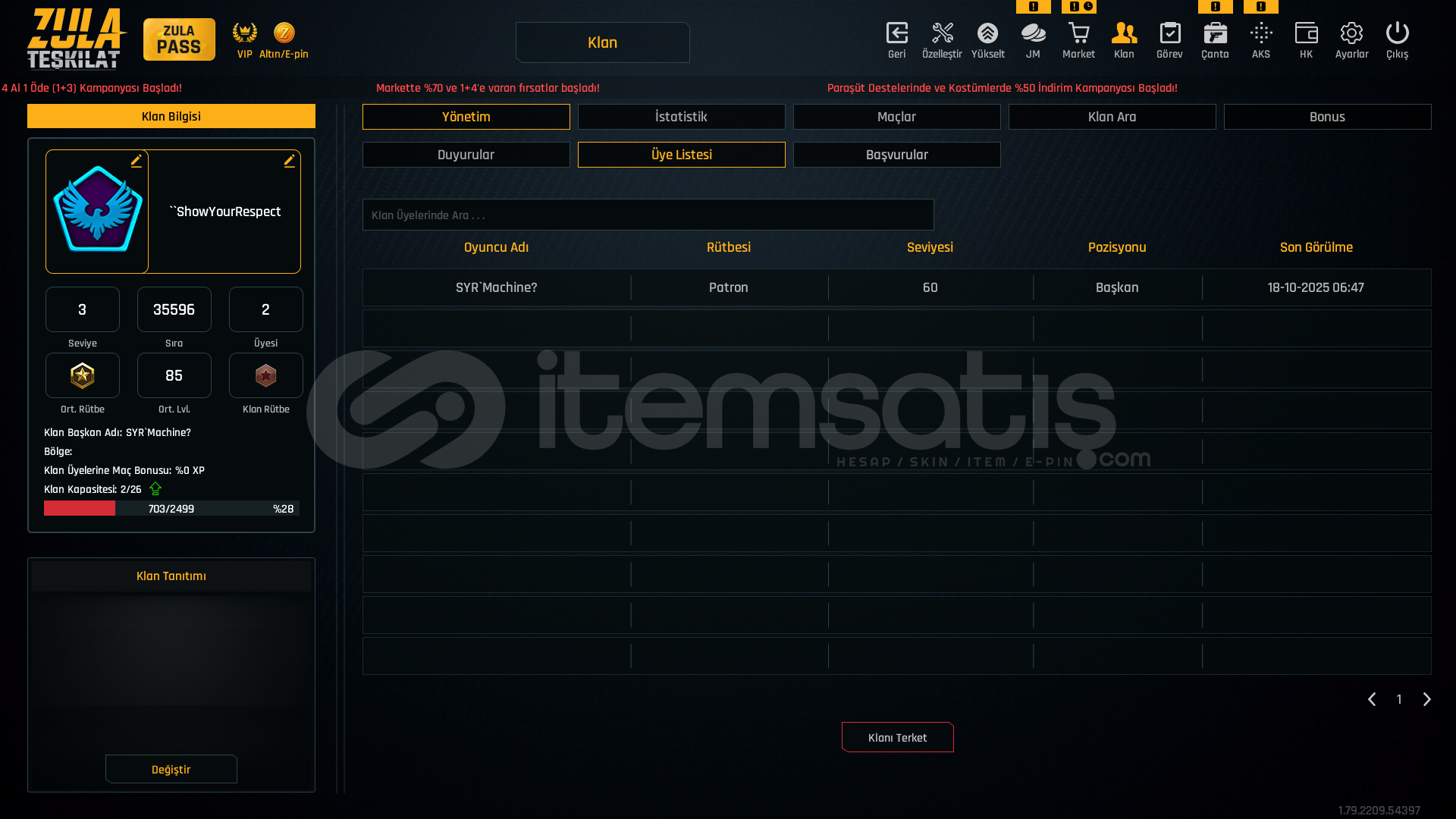Open the Market shopping cart icon
Viewport: 1456px width, 819px height.
(1078, 34)
